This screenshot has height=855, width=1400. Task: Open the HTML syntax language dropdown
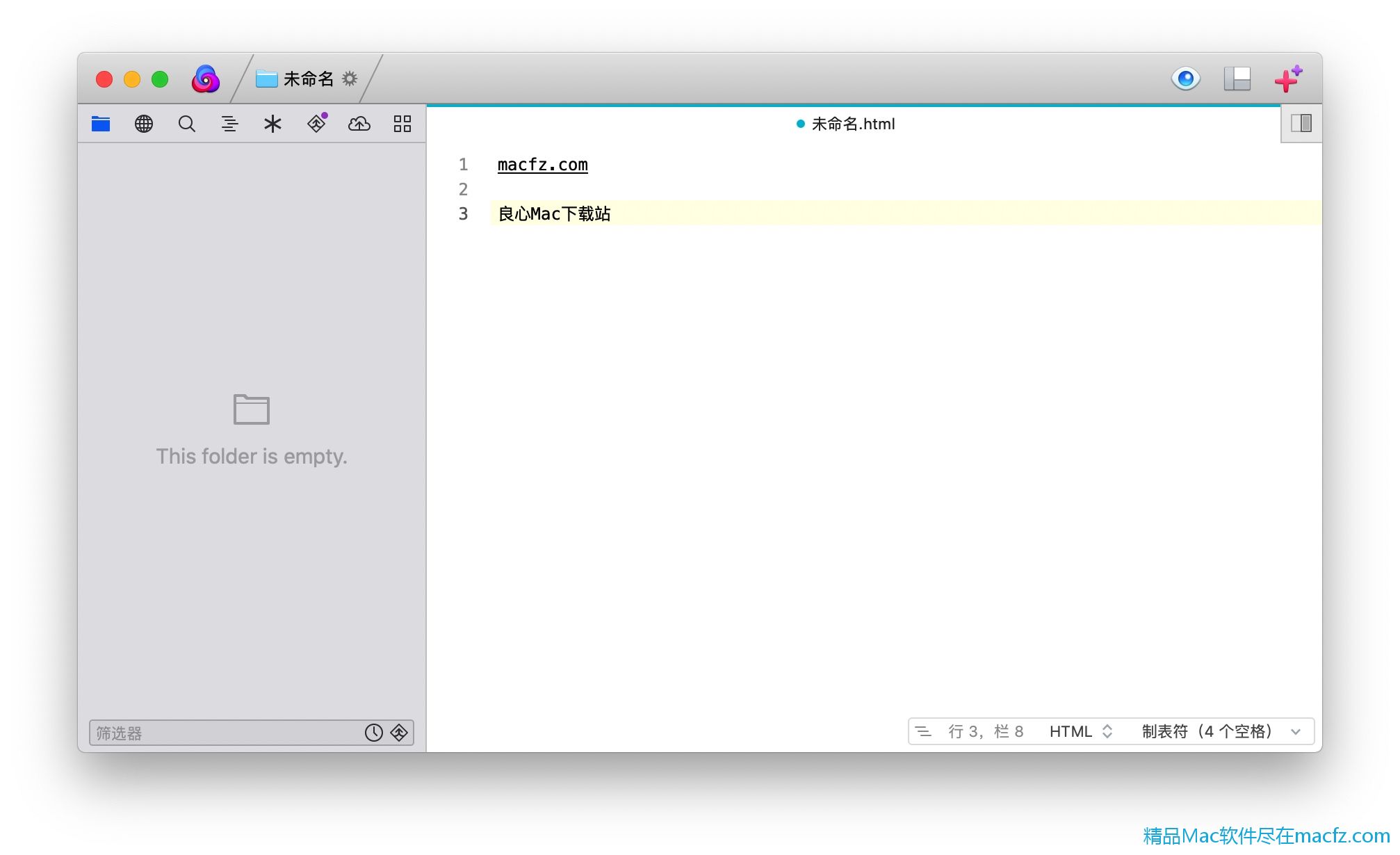(x=1081, y=731)
